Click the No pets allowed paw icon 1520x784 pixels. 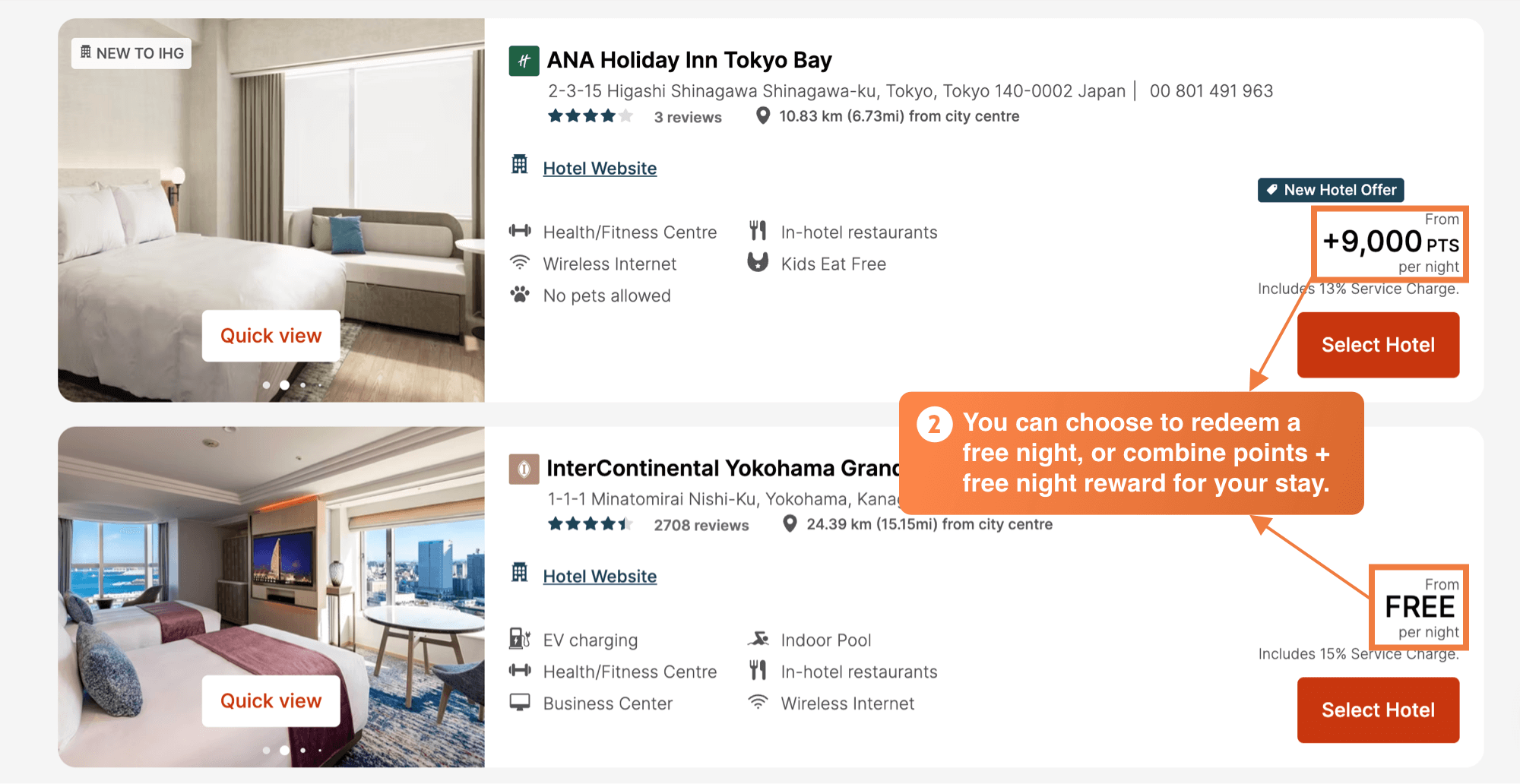click(520, 294)
